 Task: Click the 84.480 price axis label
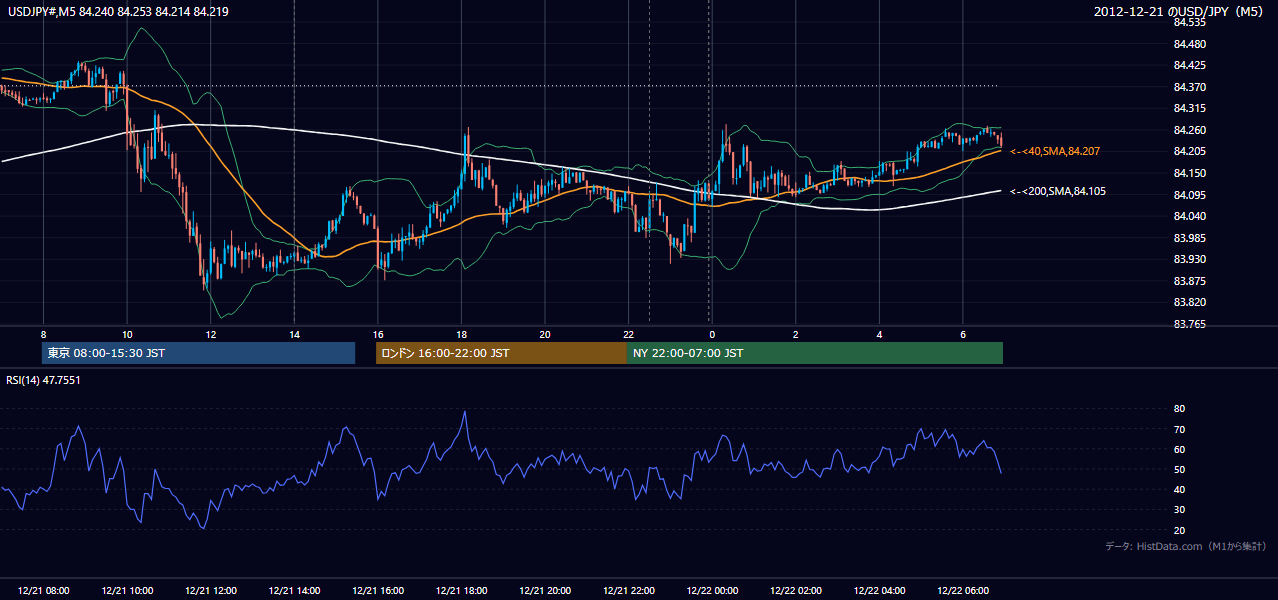(x=1191, y=44)
